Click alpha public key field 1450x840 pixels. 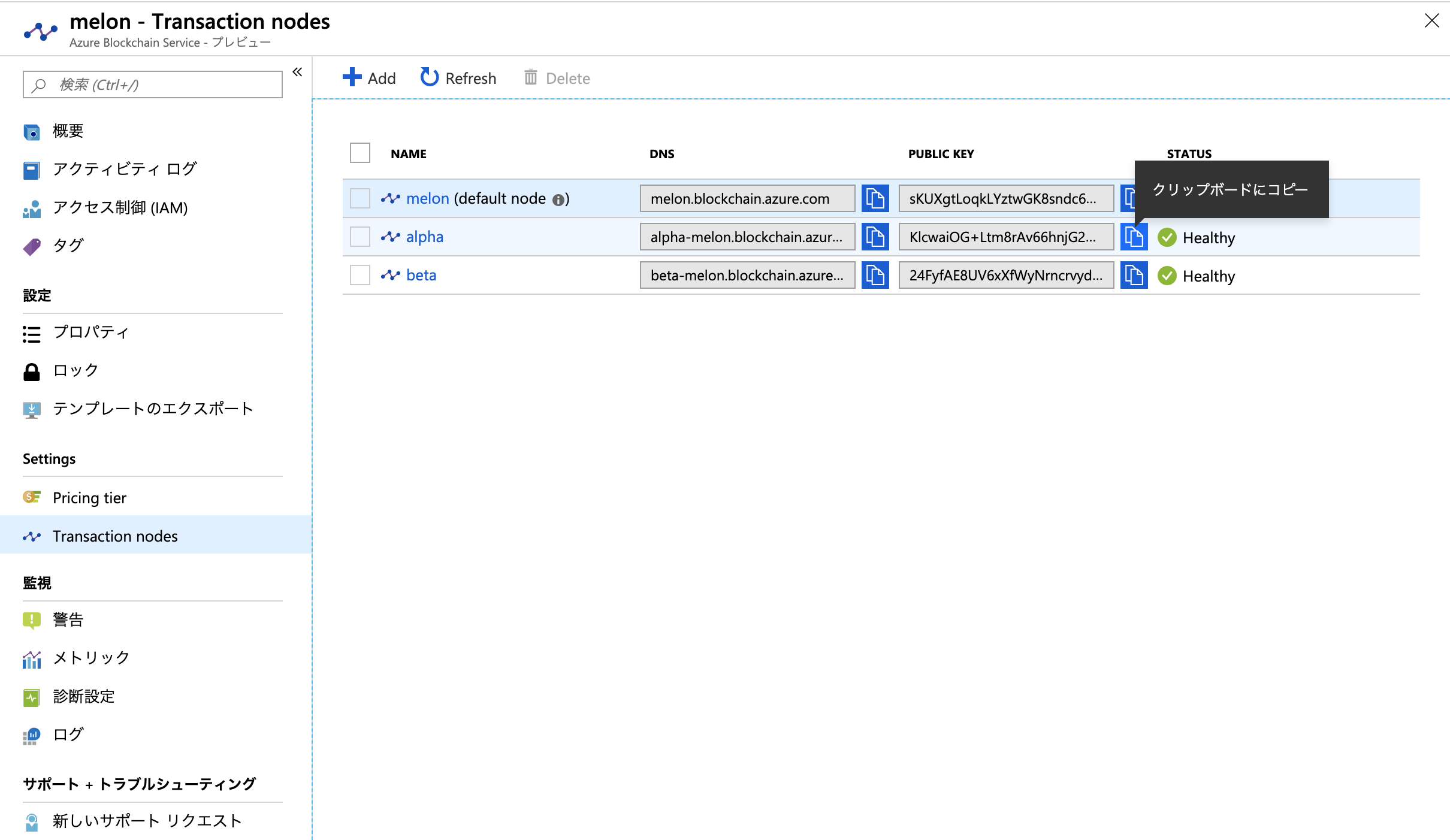(1006, 237)
